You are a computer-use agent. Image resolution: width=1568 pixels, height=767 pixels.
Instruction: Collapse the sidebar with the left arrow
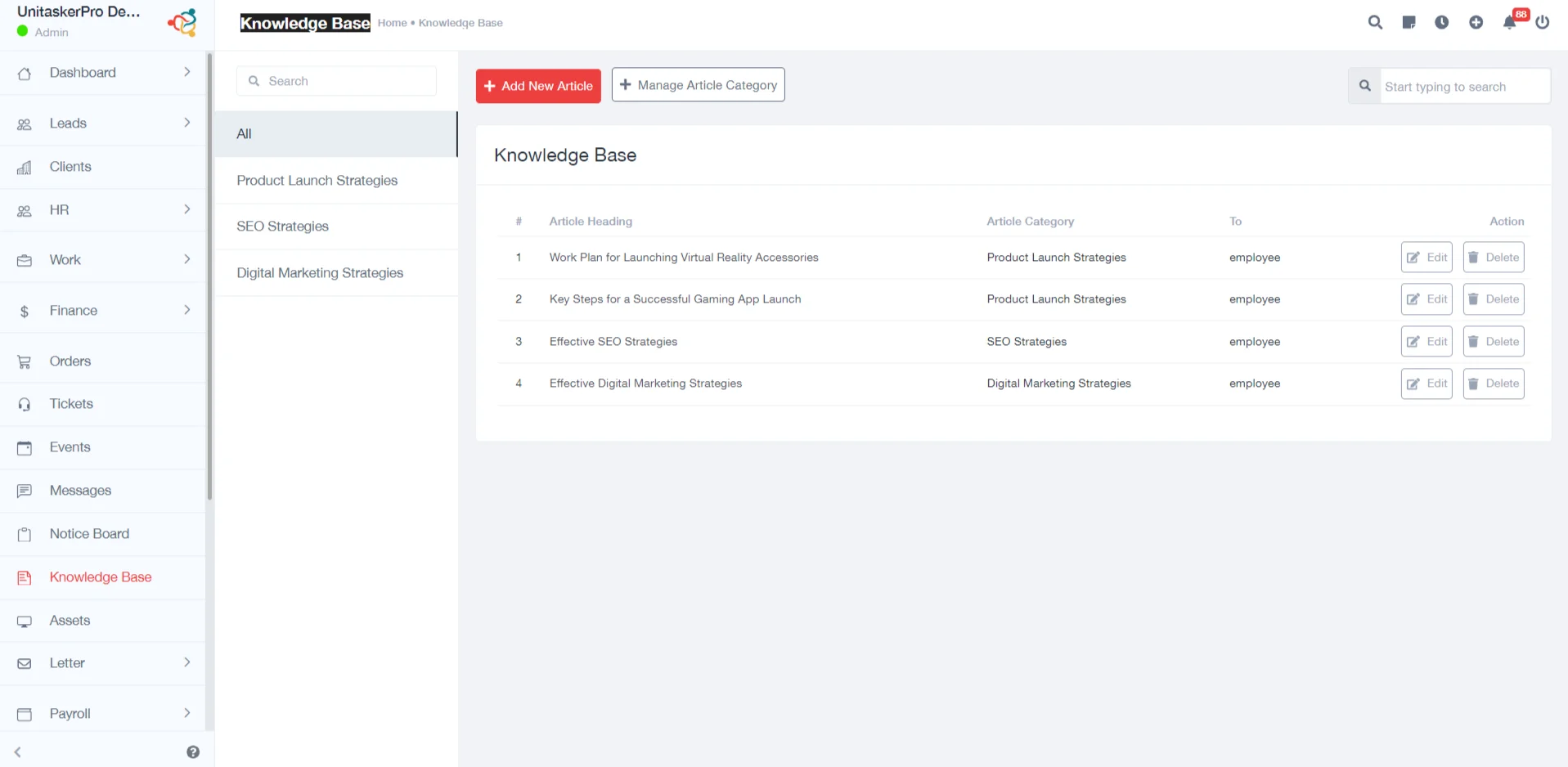coord(17,752)
